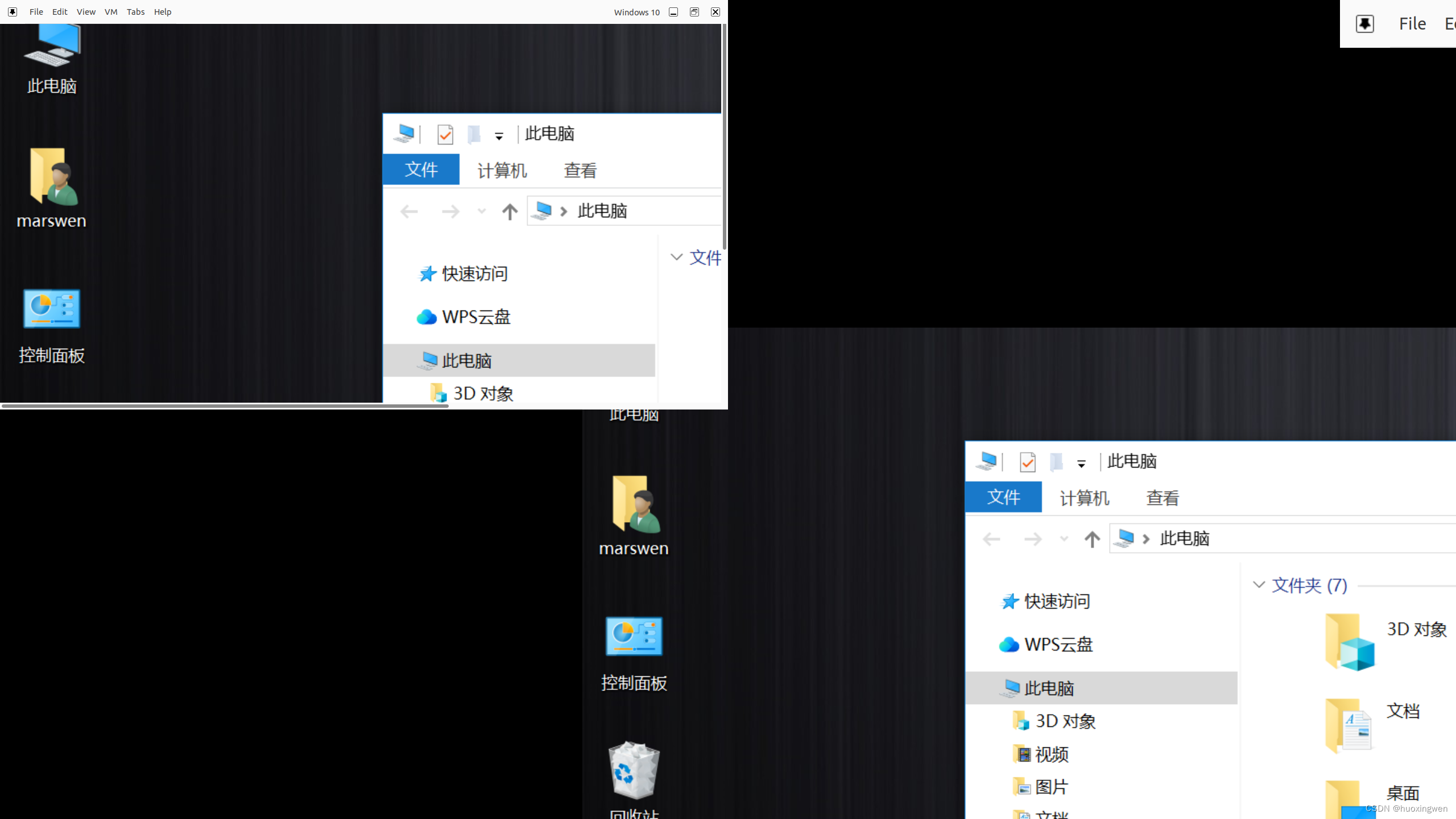Screen dimensions: 1456x819
Task: Select 视频 in the navigation tree
Action: (x=1051, y=754)
